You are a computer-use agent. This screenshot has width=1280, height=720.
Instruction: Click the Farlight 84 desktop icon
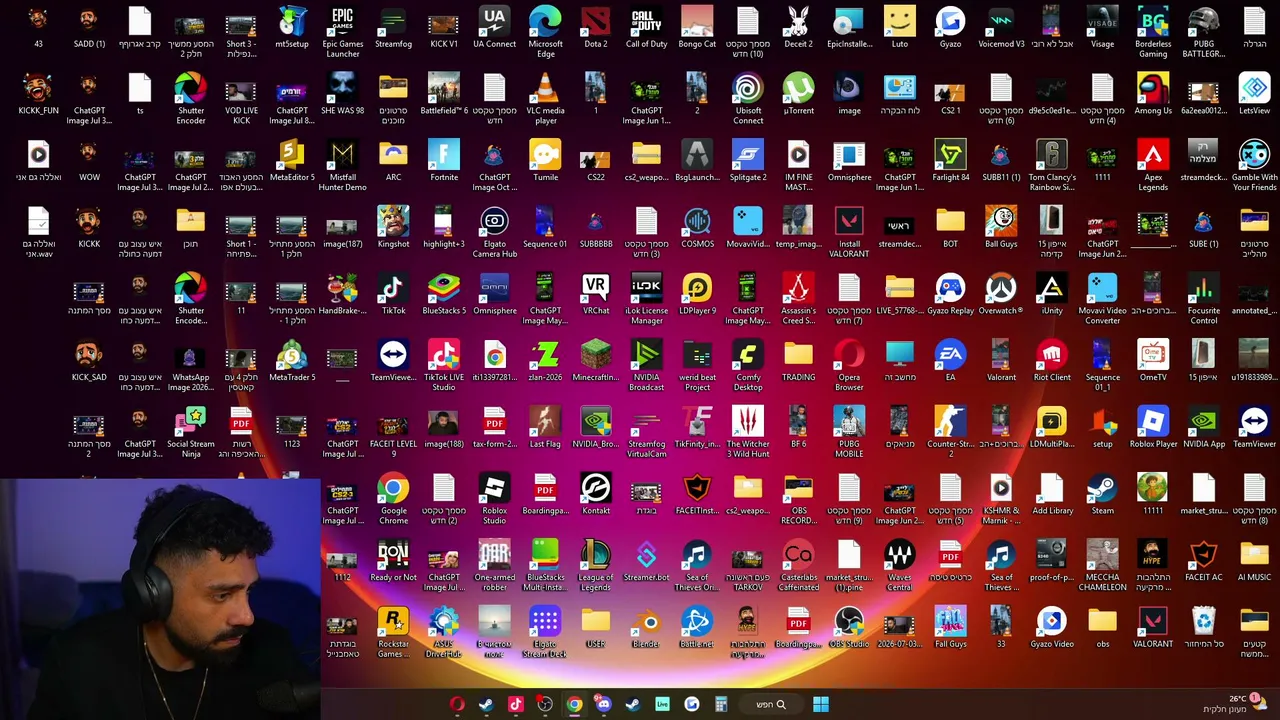point(950,161)
